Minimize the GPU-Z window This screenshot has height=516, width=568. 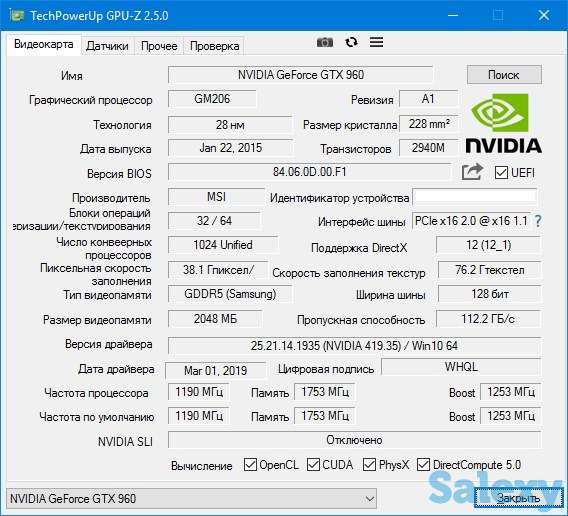(x=453, y=16)
